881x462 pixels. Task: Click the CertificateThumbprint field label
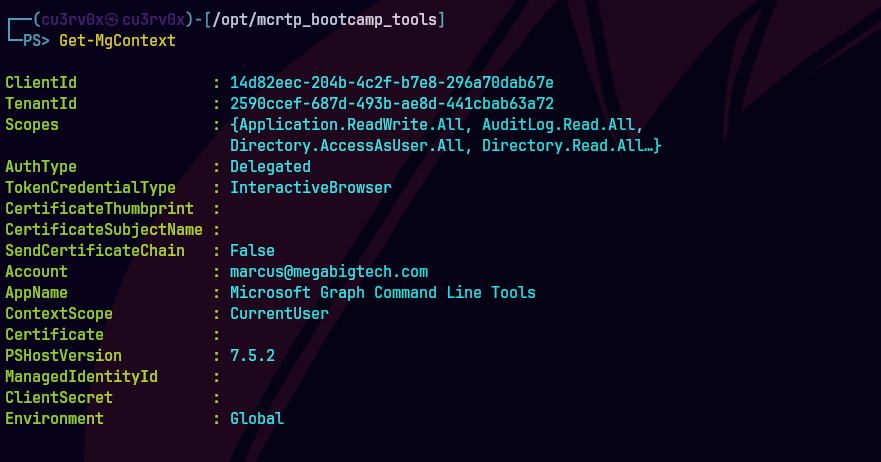(x=98, y=209)
